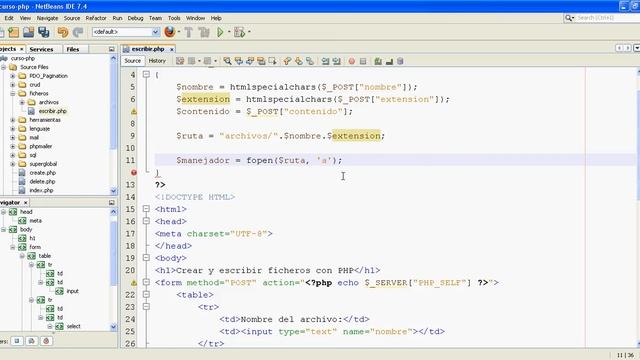
Task: Toggle Highlight Search icon in editor toolbar
Action: pos(261,61)
